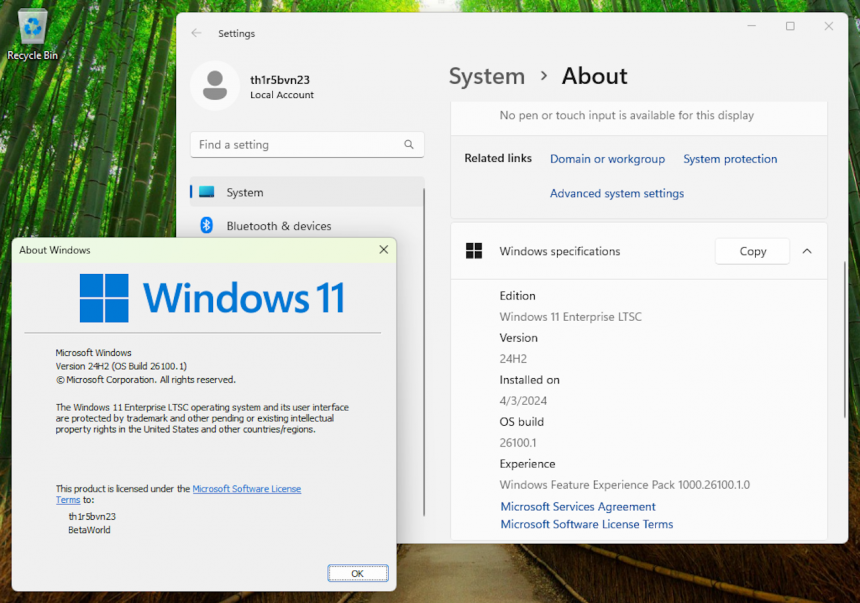Open Advanced system settings
The height and width of the screenshot is (603, 860).
click(616, 193)
